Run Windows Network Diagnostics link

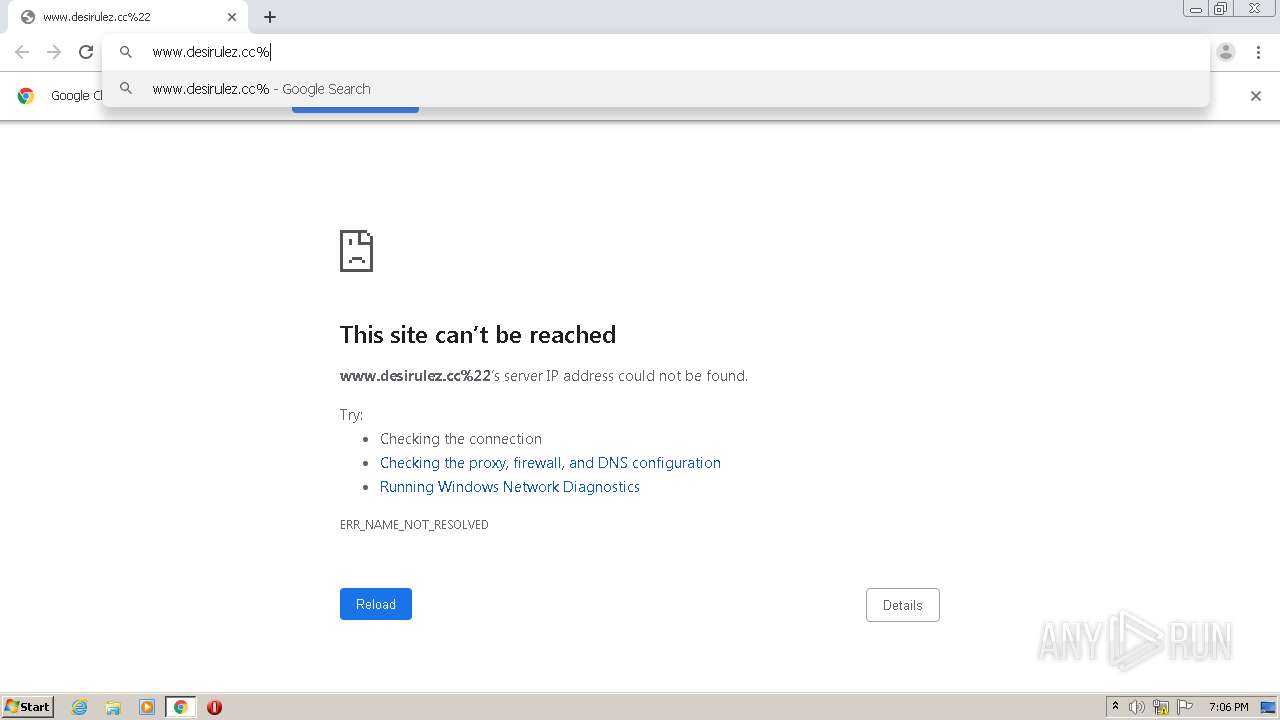click(509, 487)
